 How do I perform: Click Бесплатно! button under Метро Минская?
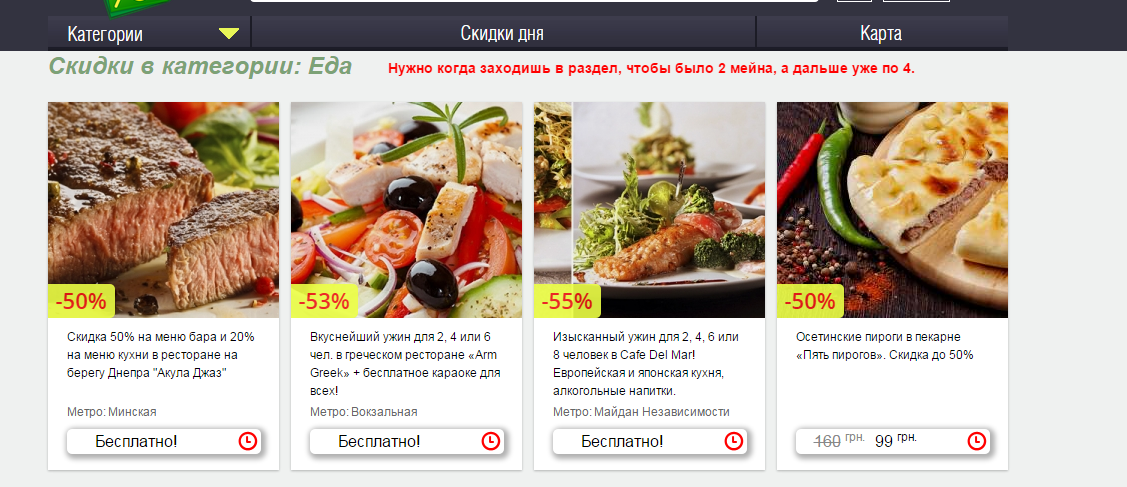[164, 441]
